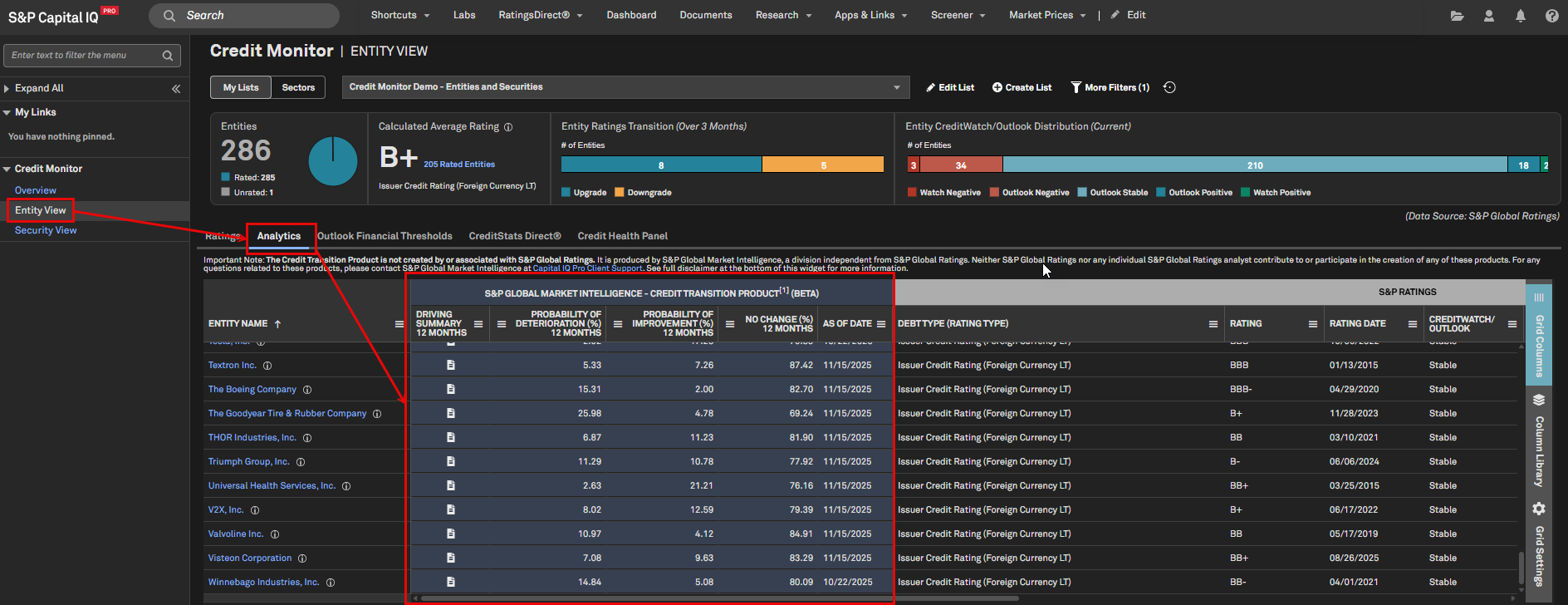
Task: Expand All items in the left menu
Action: (38, 88)
